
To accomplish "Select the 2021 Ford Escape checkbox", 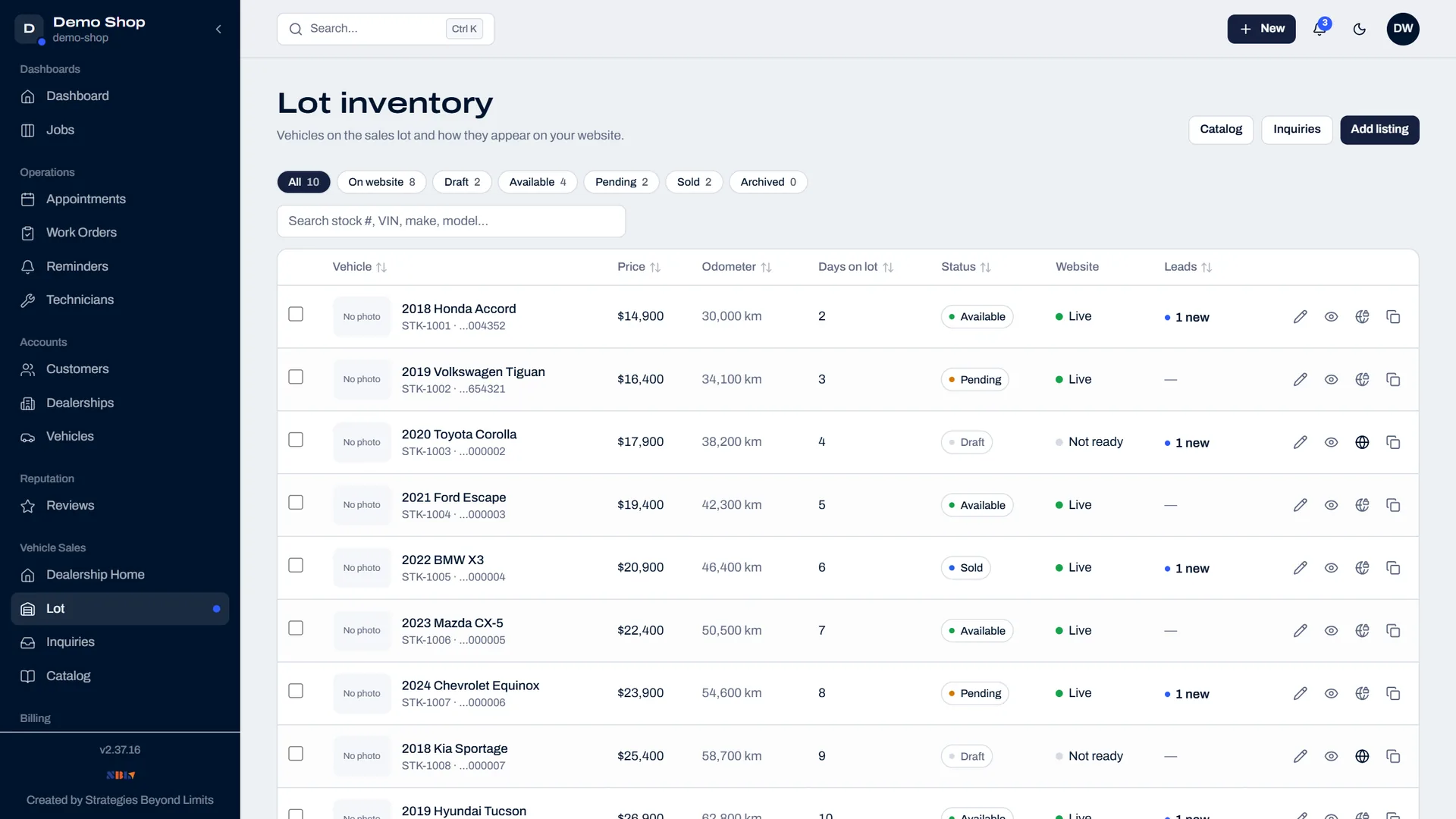I will [296, 503].
